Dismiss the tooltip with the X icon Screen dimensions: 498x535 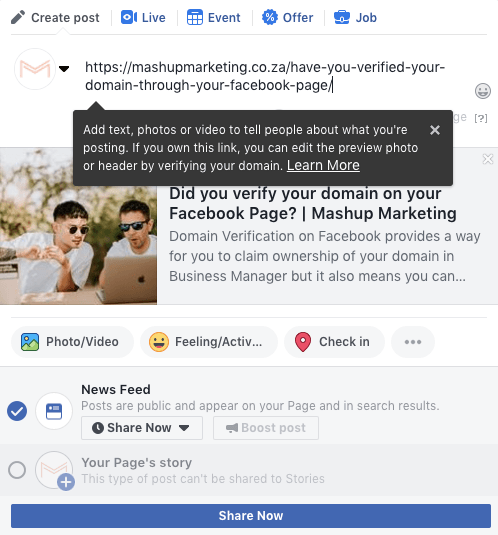(x=435, y=130)
